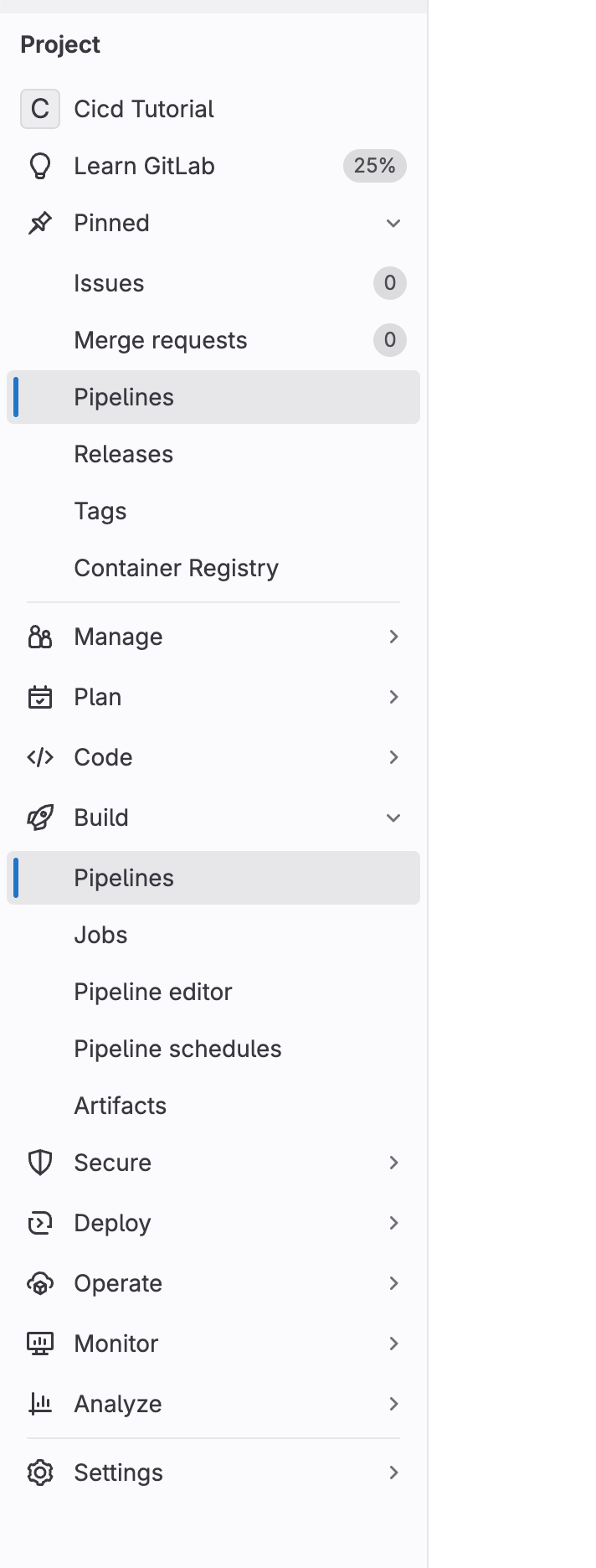Open the Container Registry page
The image size is (596, 1568).
(x=177, y=567)
